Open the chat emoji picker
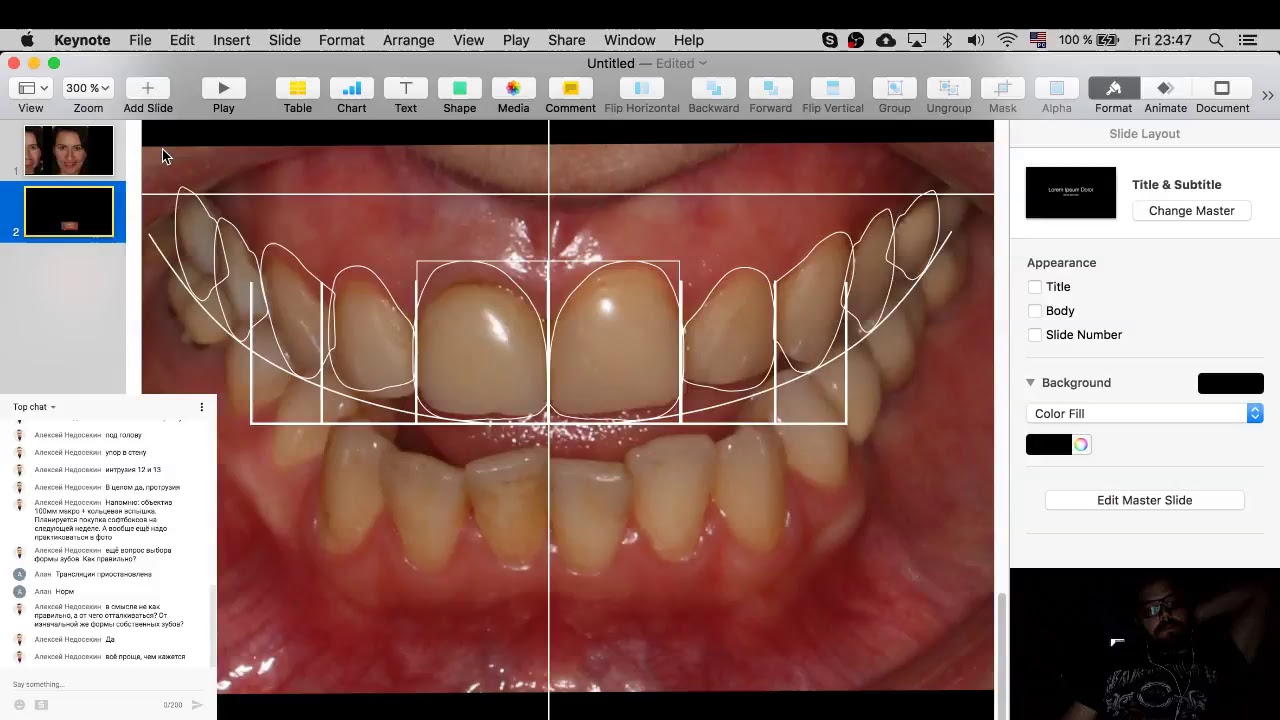Screen dimensions: 1280x720 [x=19, y=705]
